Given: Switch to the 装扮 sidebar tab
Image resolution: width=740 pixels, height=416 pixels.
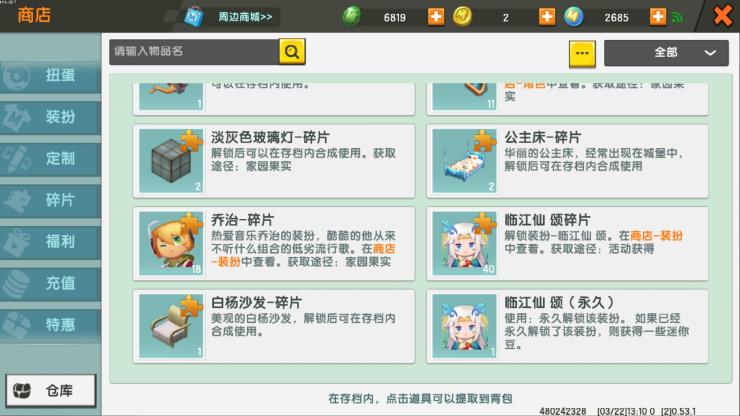Looking at the screenshot, I should [x=50, y=117].
